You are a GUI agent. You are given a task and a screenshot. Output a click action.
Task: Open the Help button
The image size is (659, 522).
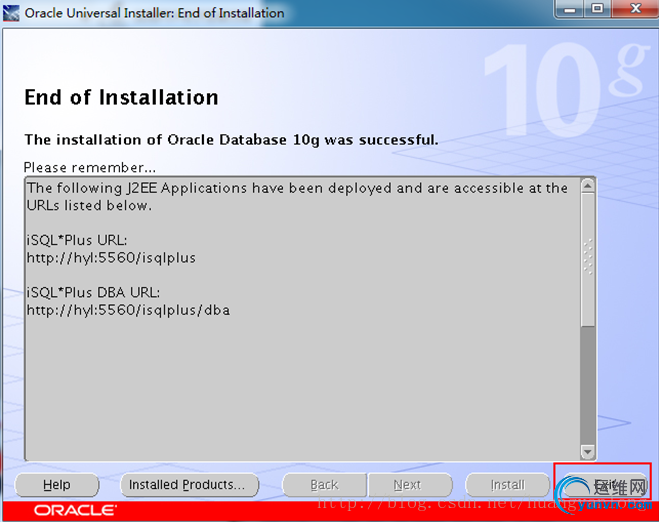point(57,485)
